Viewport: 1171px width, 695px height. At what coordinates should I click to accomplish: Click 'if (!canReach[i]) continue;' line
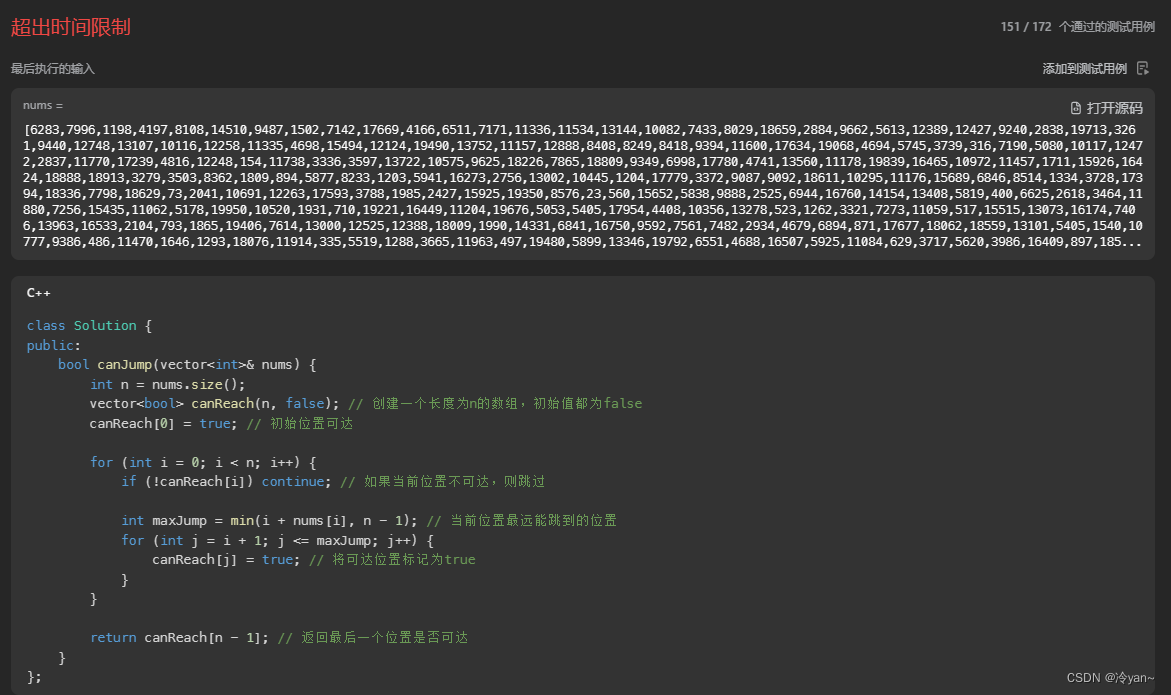333,481
